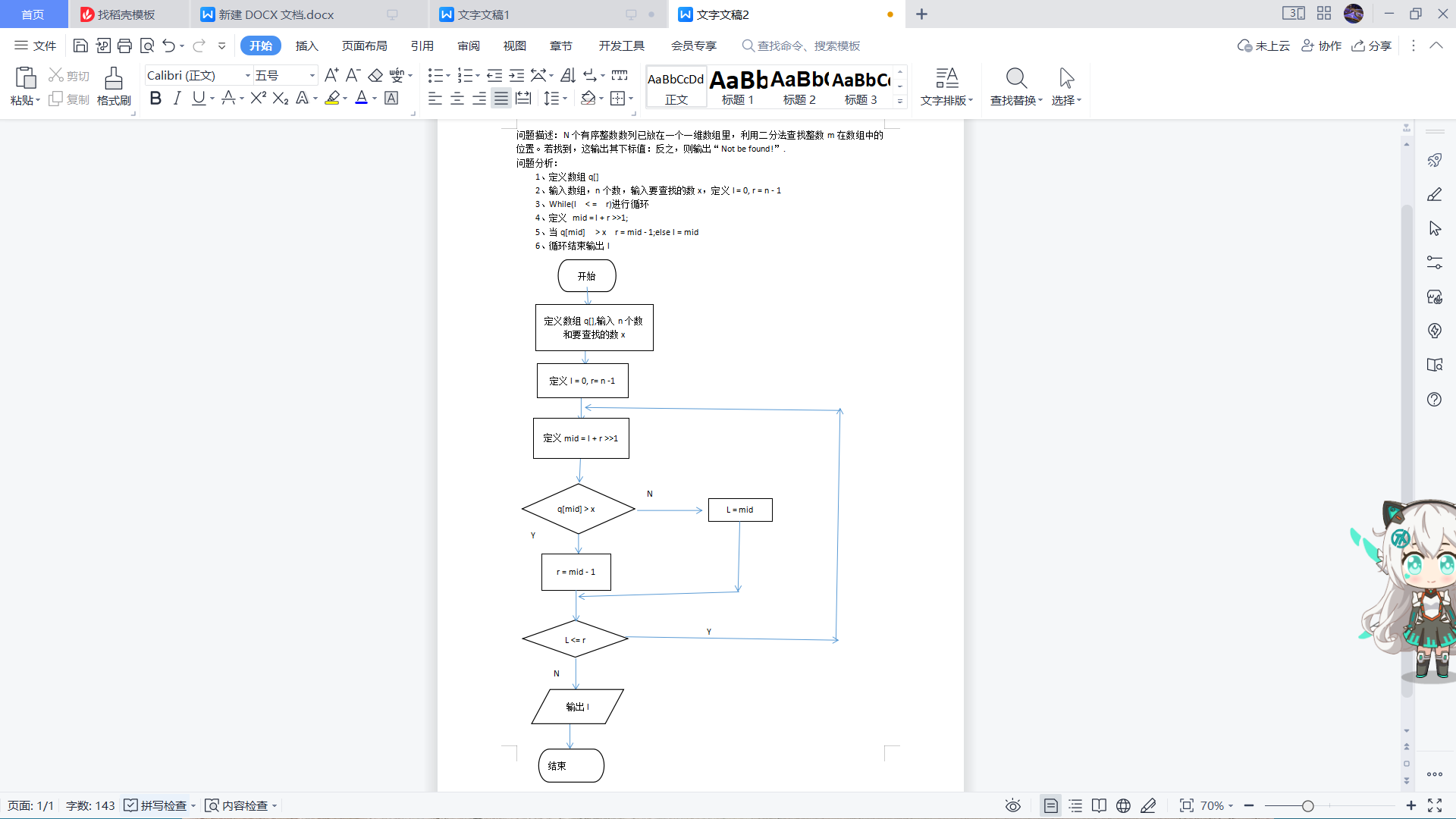Toggle superscript formatting
Screen dimensions: 1456x819
click(x=258, y=98)
